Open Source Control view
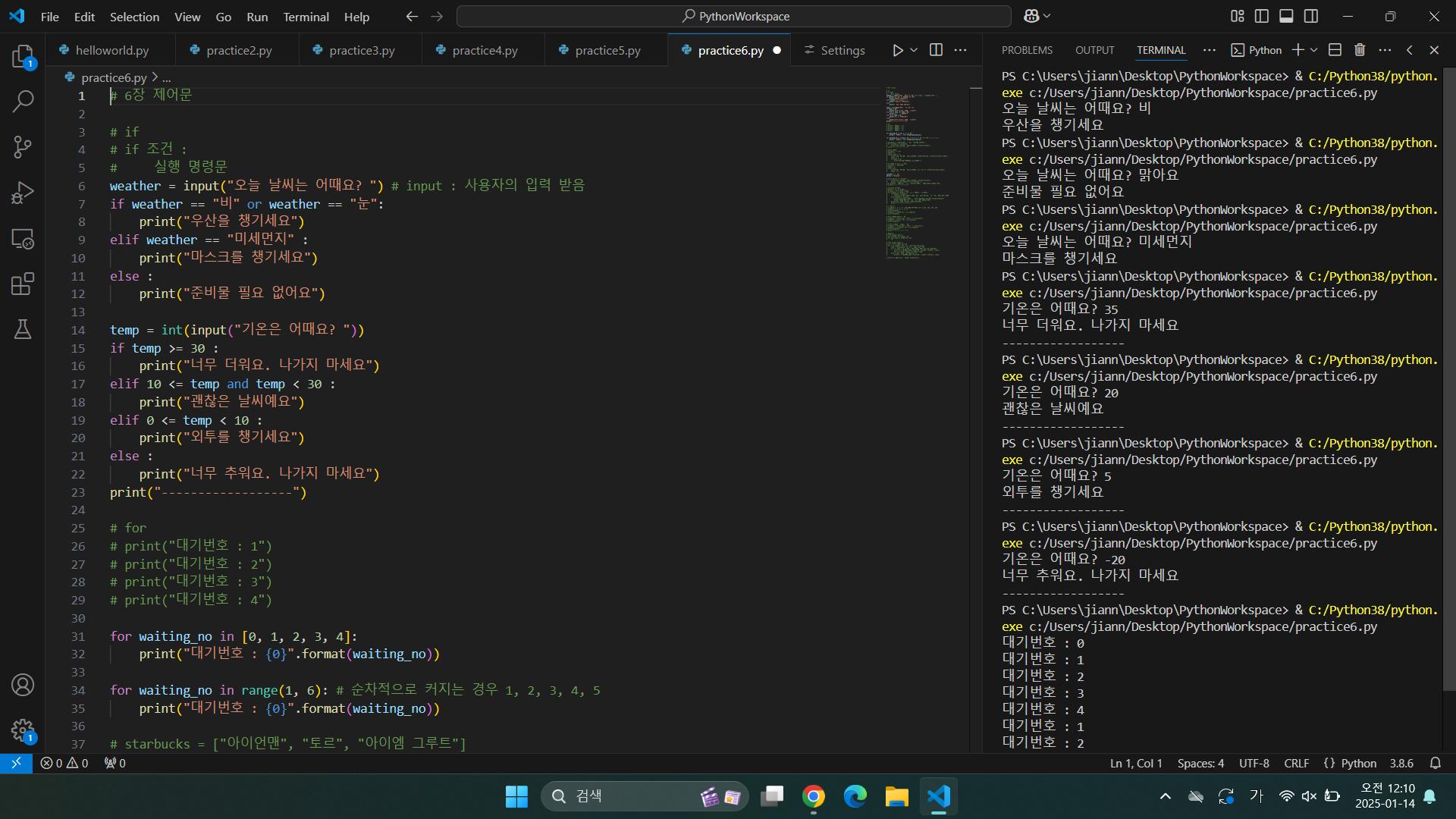 (x=23, y=146)
